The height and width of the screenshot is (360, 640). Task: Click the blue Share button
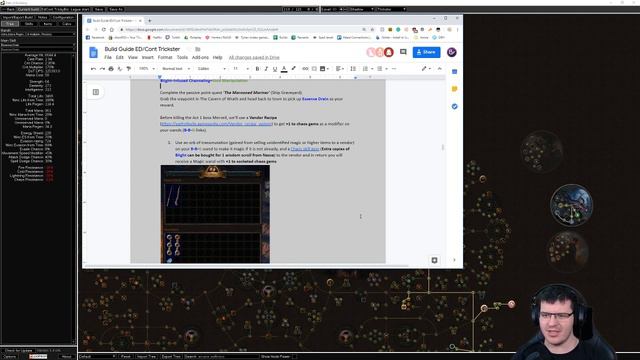click(426, 52)
